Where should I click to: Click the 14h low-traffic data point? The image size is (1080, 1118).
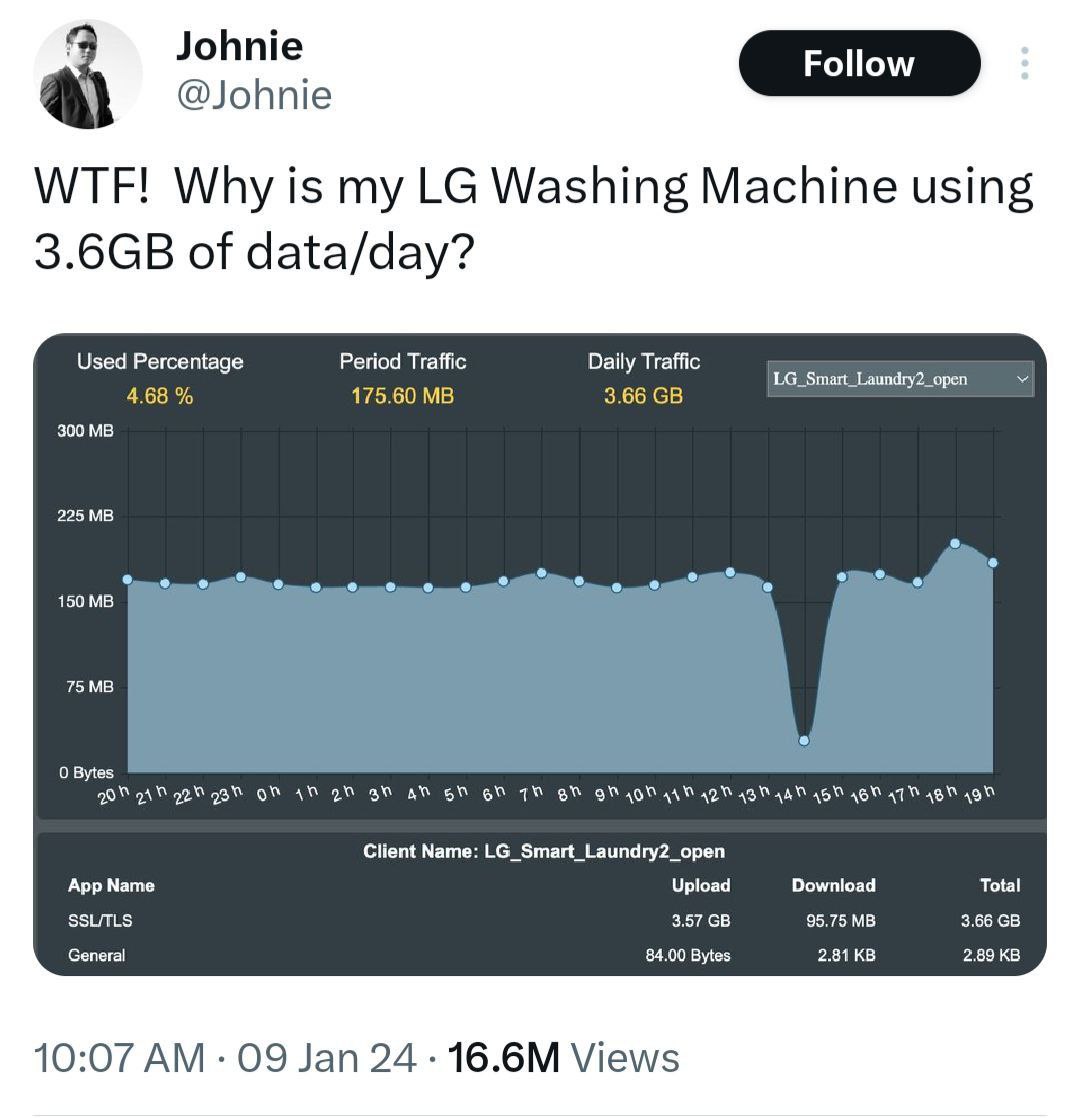click(804, 740)
